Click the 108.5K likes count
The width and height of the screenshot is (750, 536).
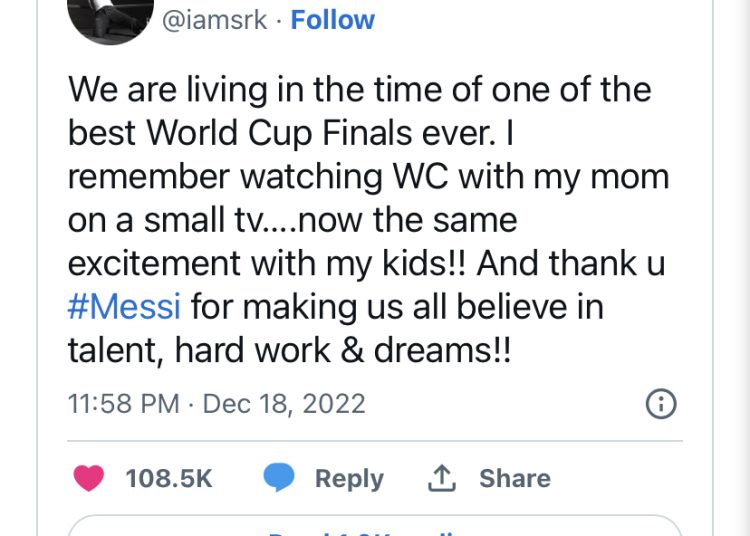[169, 478]
